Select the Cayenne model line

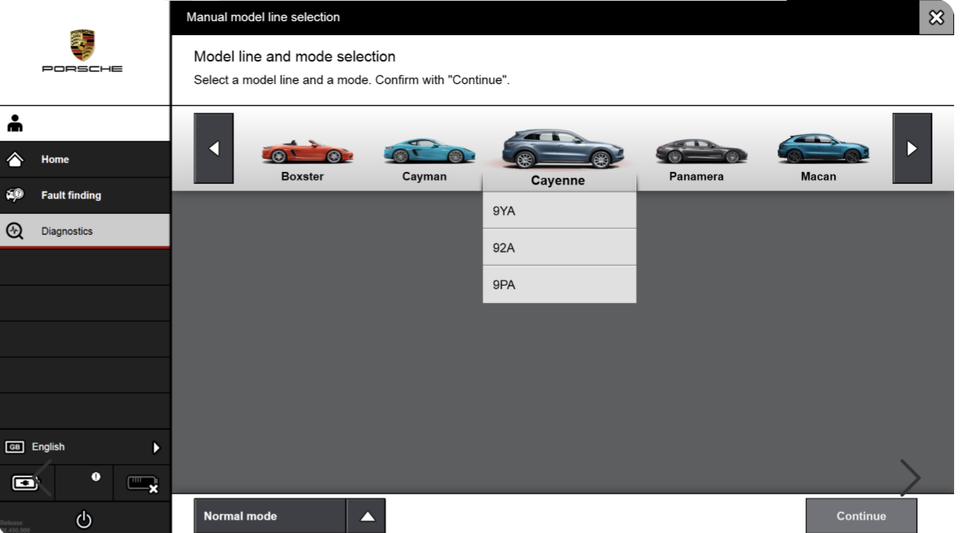(560, 158)
